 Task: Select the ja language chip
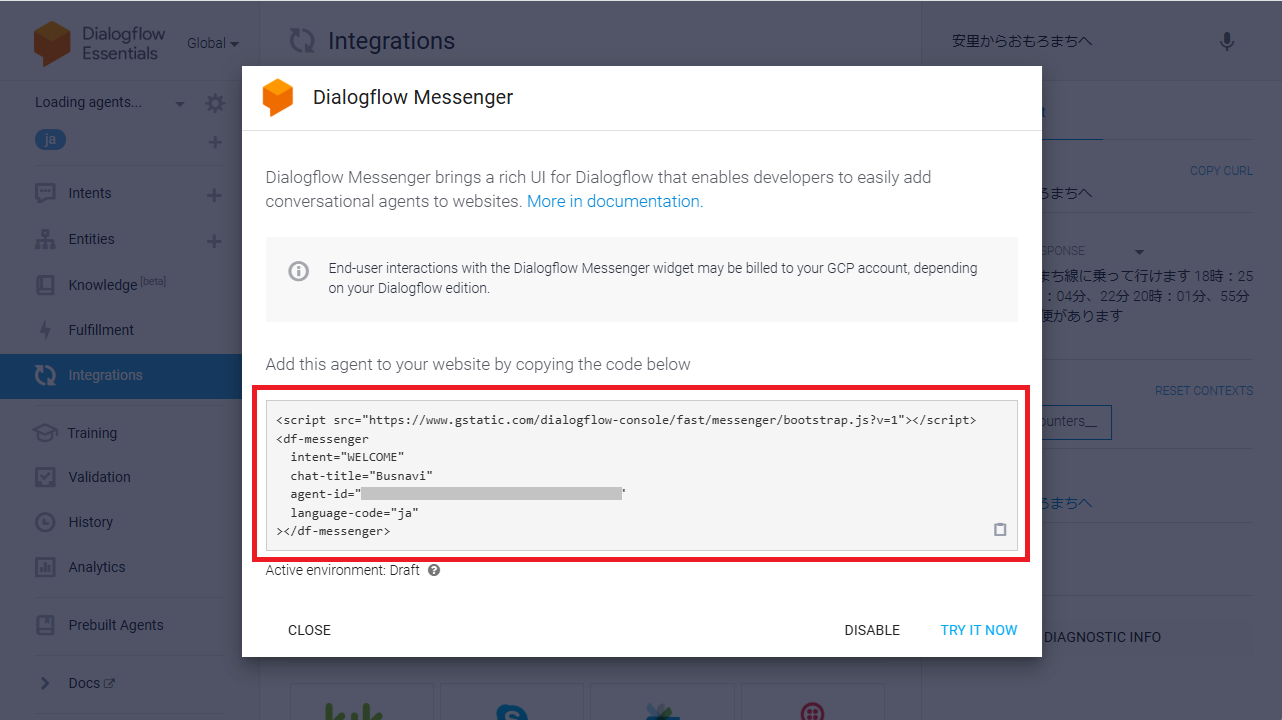pos(50,140)
